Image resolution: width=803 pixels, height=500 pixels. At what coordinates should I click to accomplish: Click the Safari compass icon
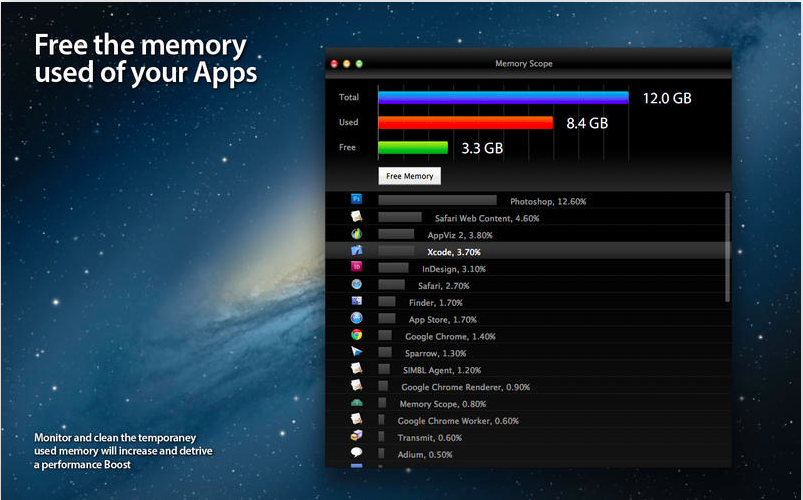click(356, 284)
